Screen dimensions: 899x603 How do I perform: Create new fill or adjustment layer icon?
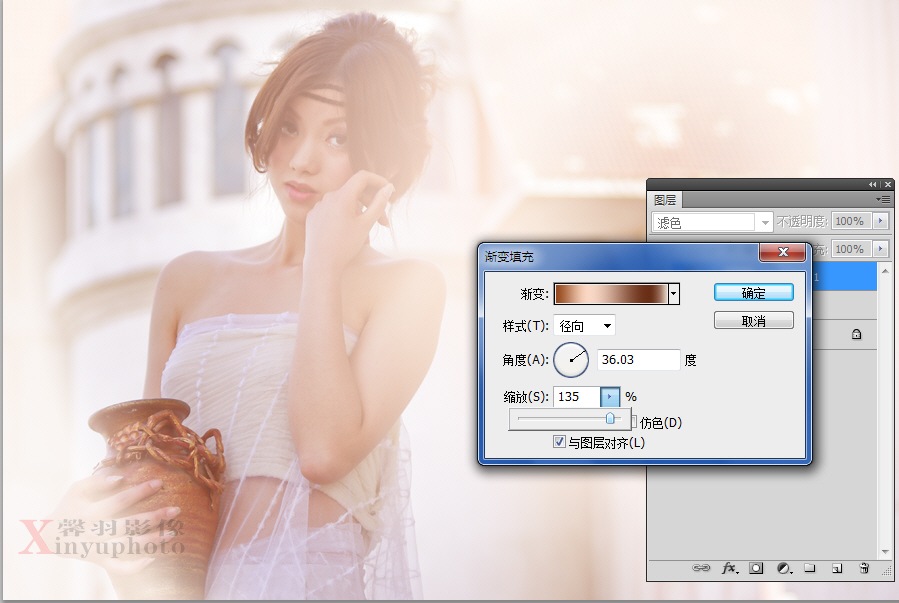pos(784,568)
